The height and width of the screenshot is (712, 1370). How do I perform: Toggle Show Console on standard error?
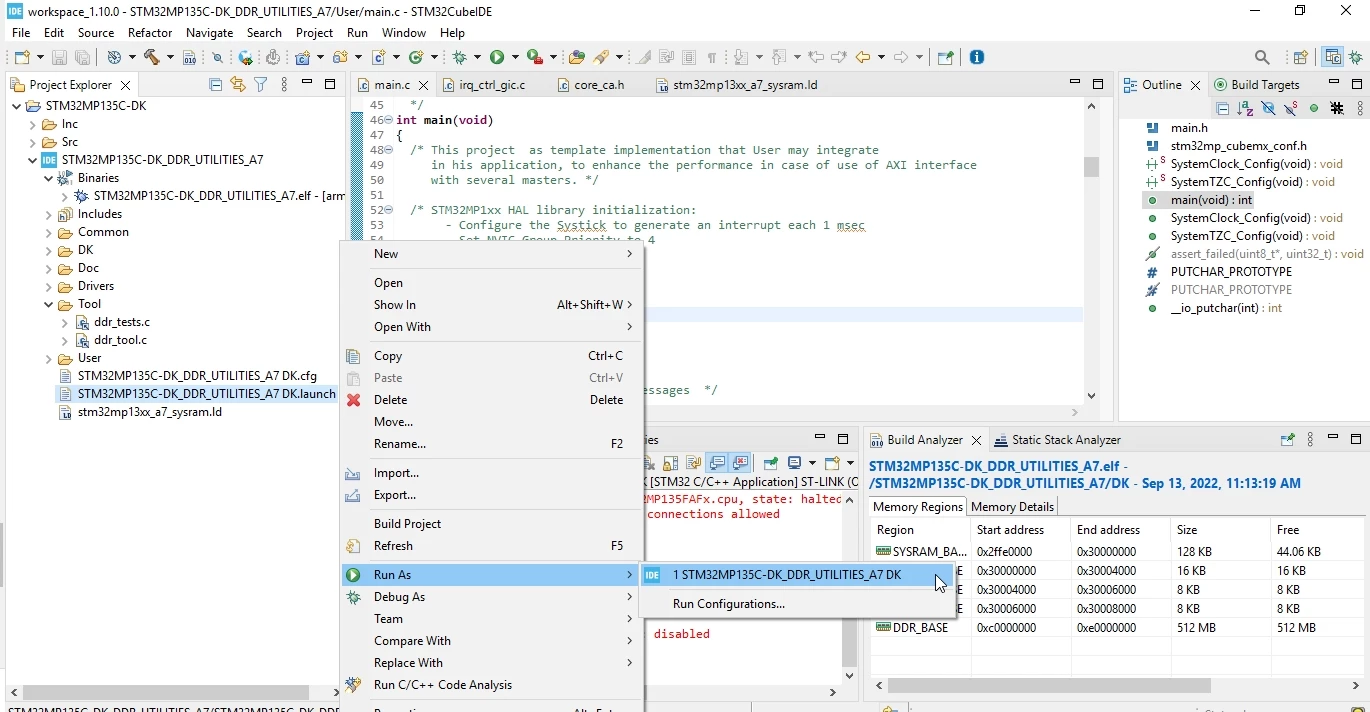[740, 462]
